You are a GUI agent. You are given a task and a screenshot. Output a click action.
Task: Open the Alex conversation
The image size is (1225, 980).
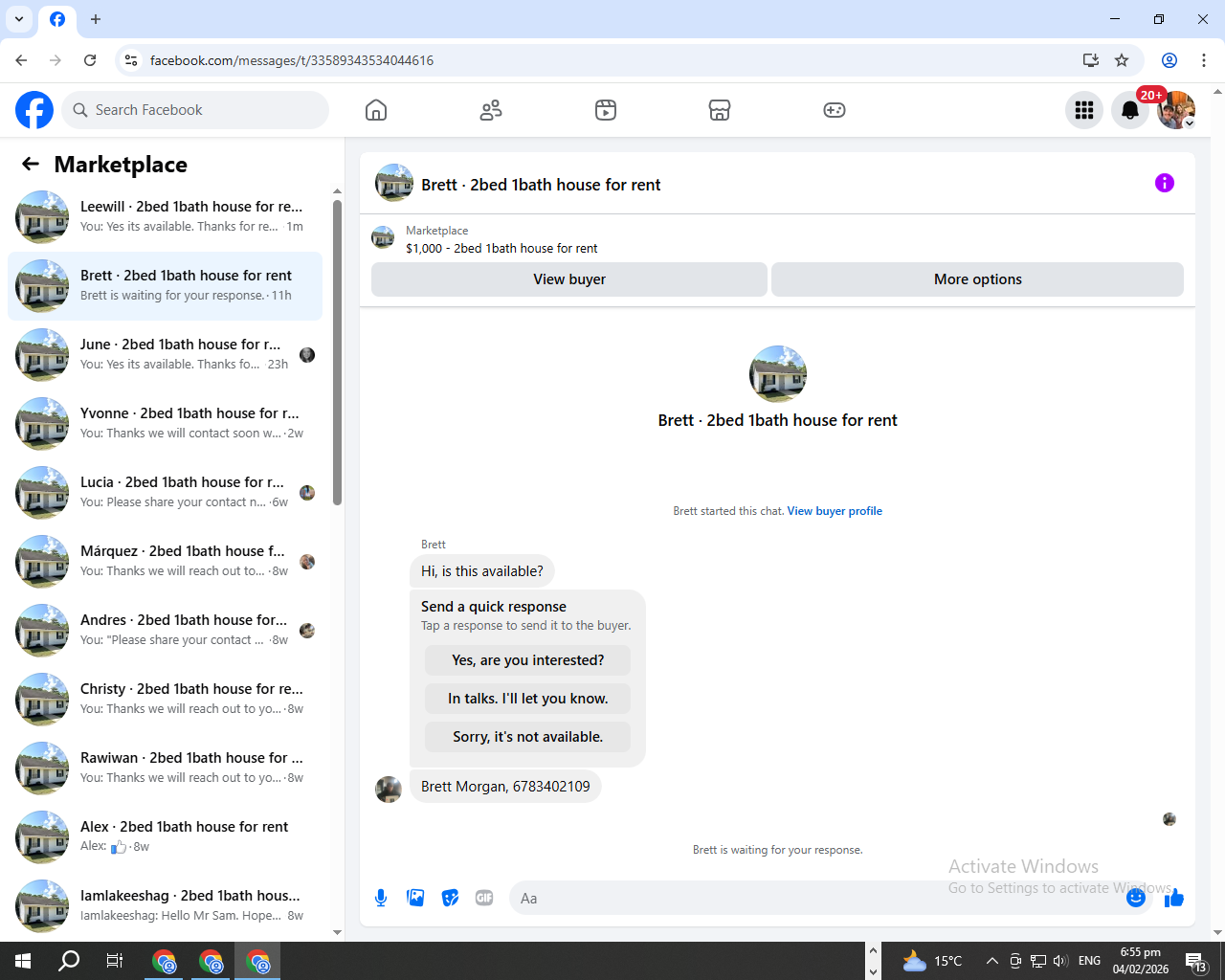[165, 836]
